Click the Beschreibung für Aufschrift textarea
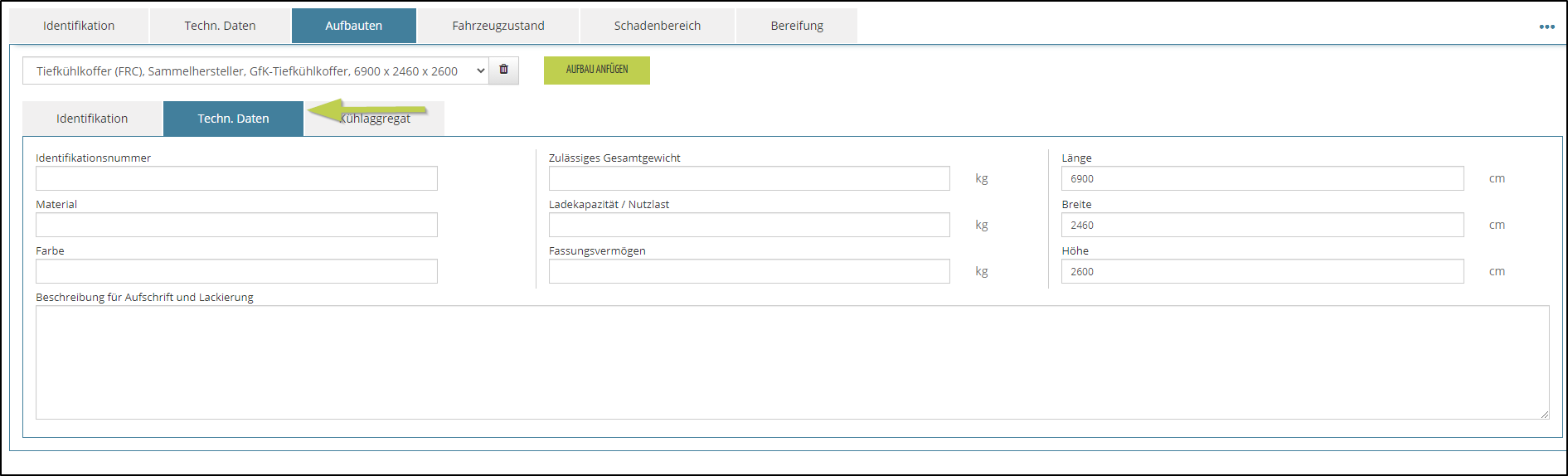1568x476 pixels. tap(792, 362)
